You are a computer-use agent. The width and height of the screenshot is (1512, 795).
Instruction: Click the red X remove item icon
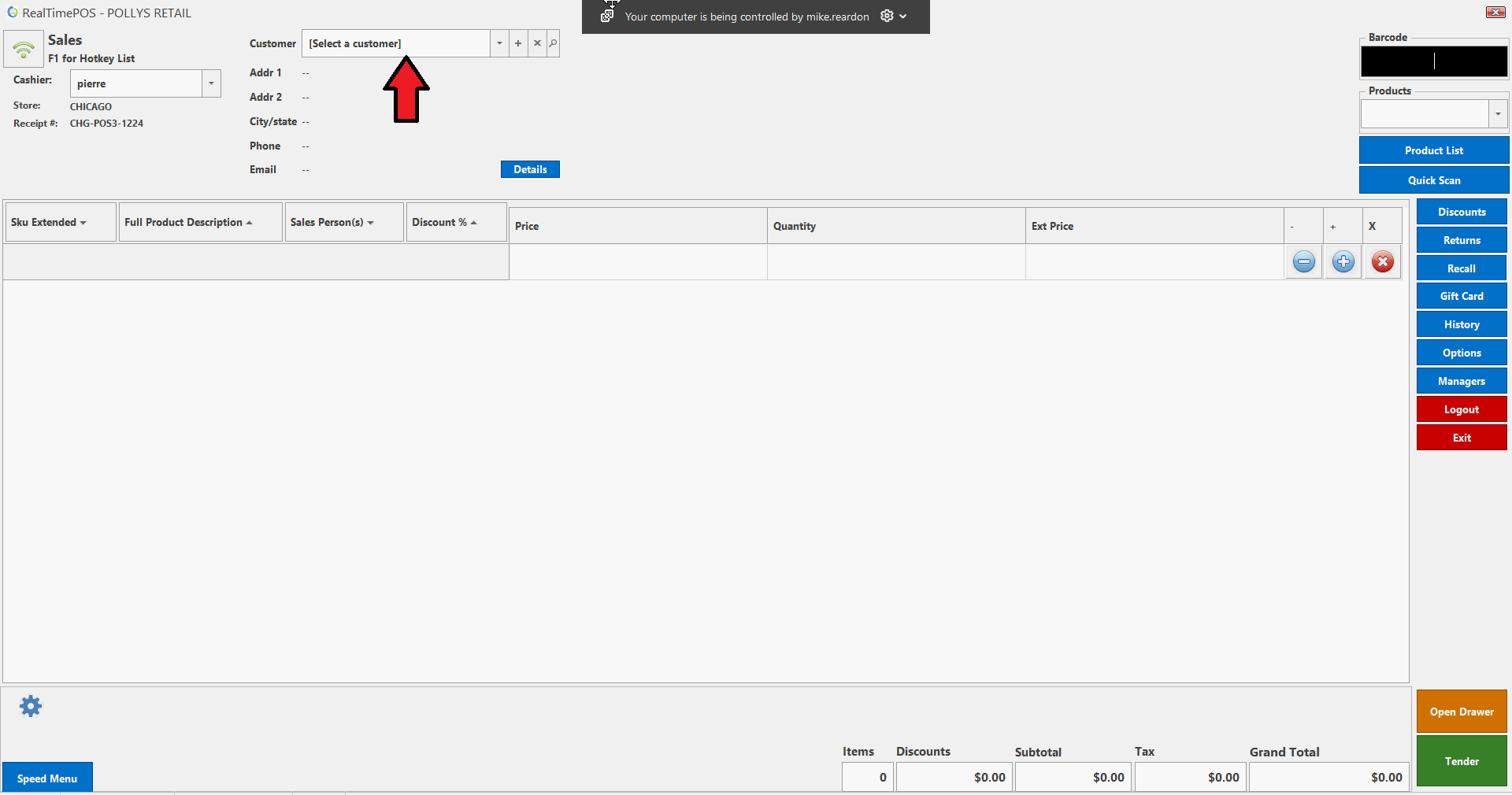pyautogui.click(x=1382, y=262)
